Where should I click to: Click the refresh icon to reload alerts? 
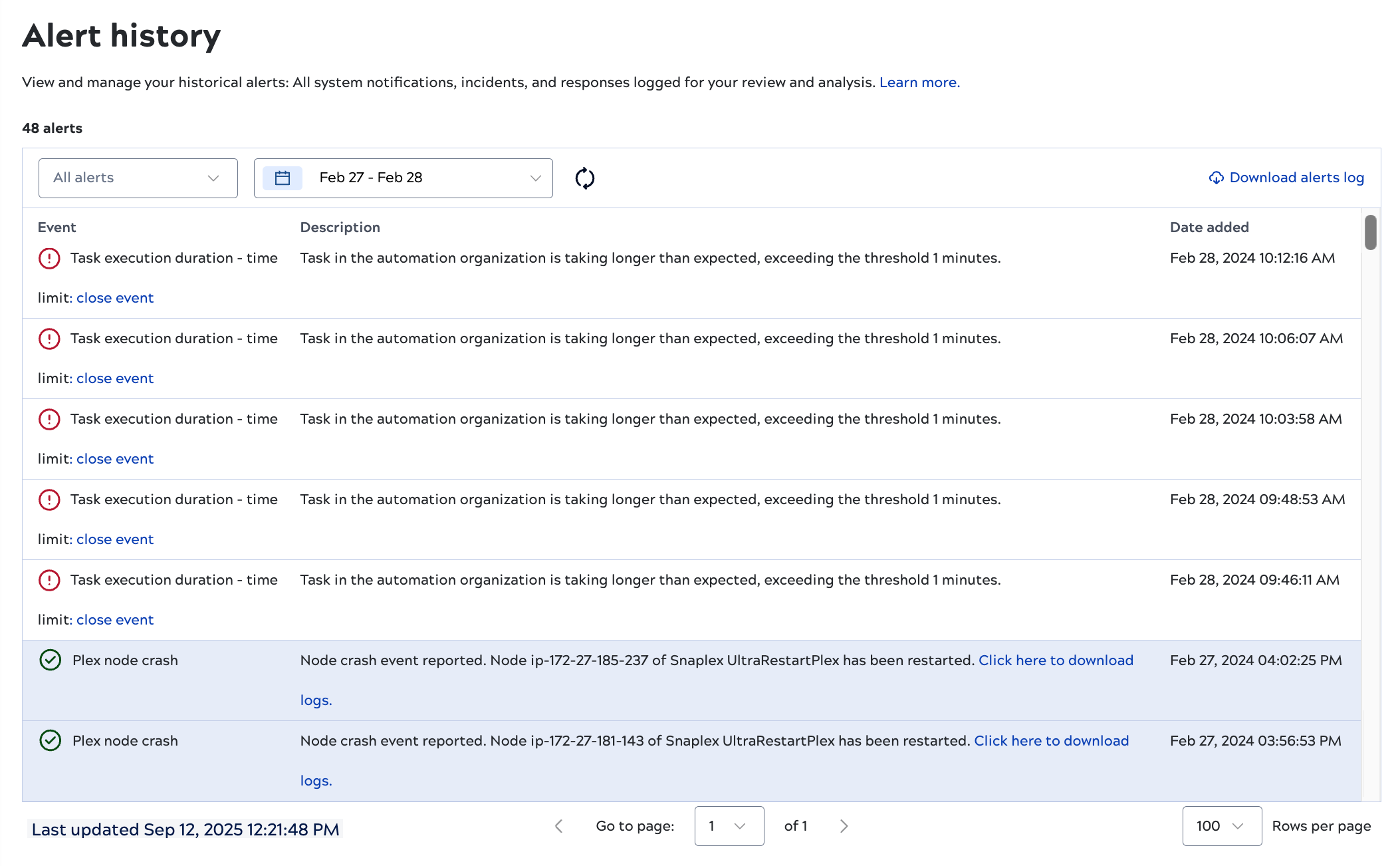586,178
